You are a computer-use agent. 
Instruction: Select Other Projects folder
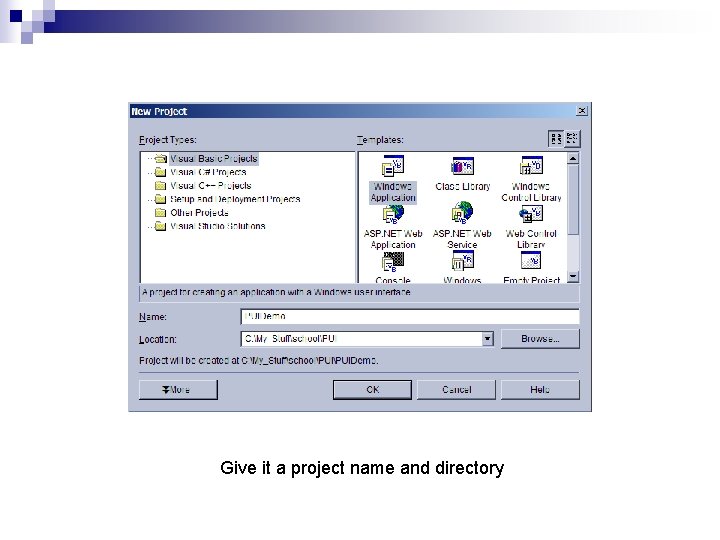[199, 213]
